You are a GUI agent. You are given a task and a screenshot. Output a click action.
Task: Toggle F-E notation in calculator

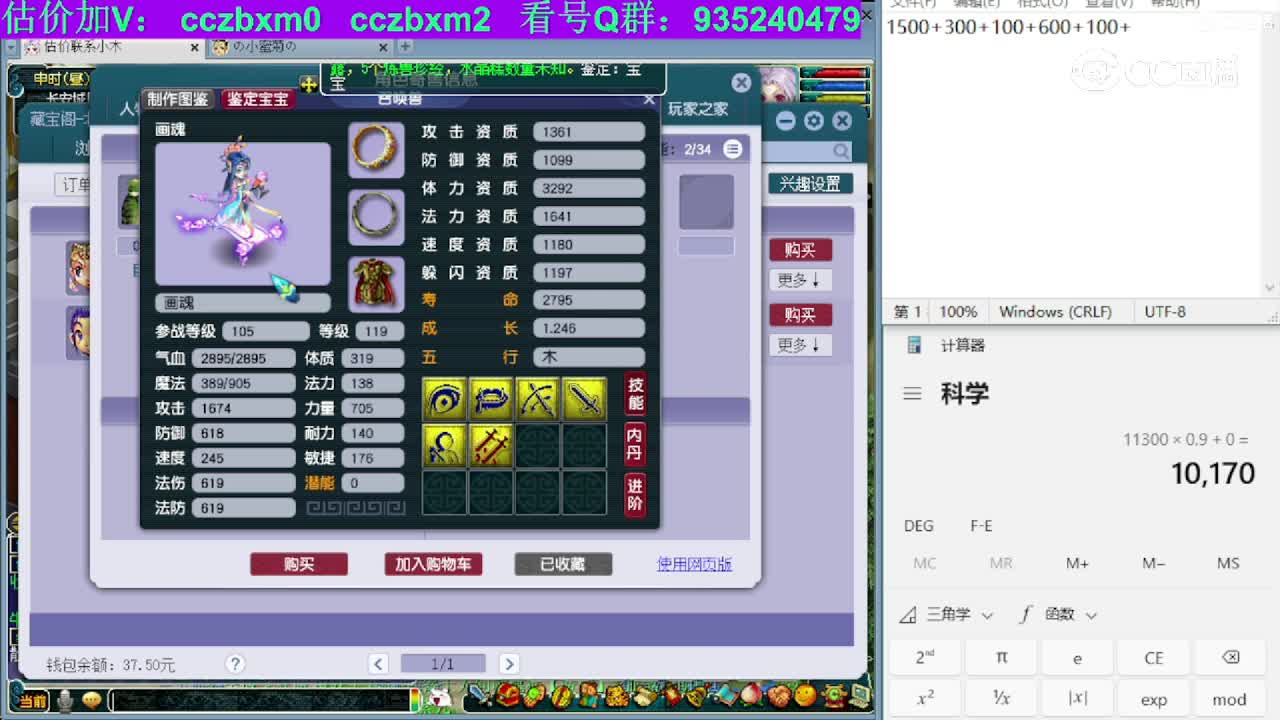pos(981,526)
